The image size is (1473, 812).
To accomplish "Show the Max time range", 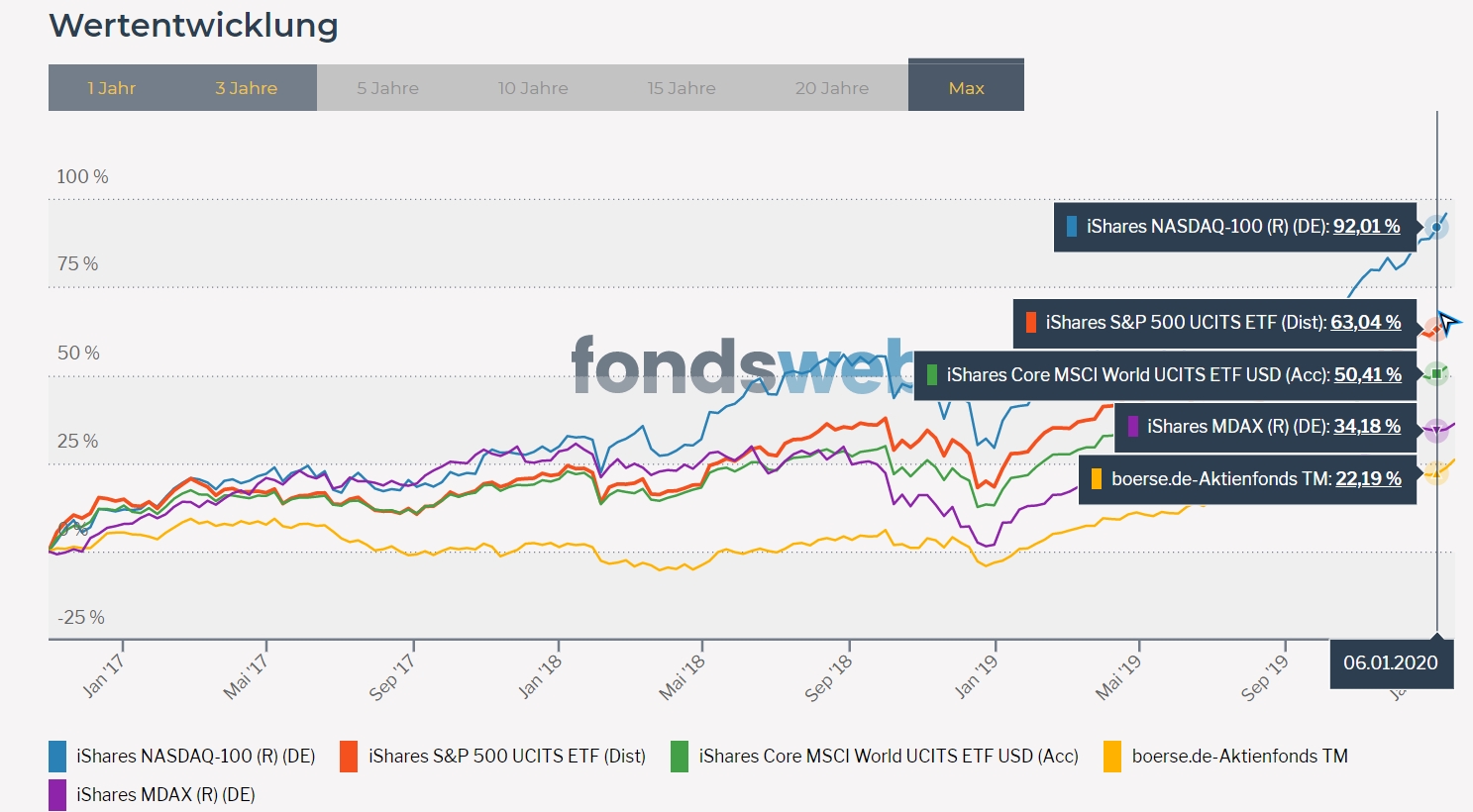I will [966, 86].
